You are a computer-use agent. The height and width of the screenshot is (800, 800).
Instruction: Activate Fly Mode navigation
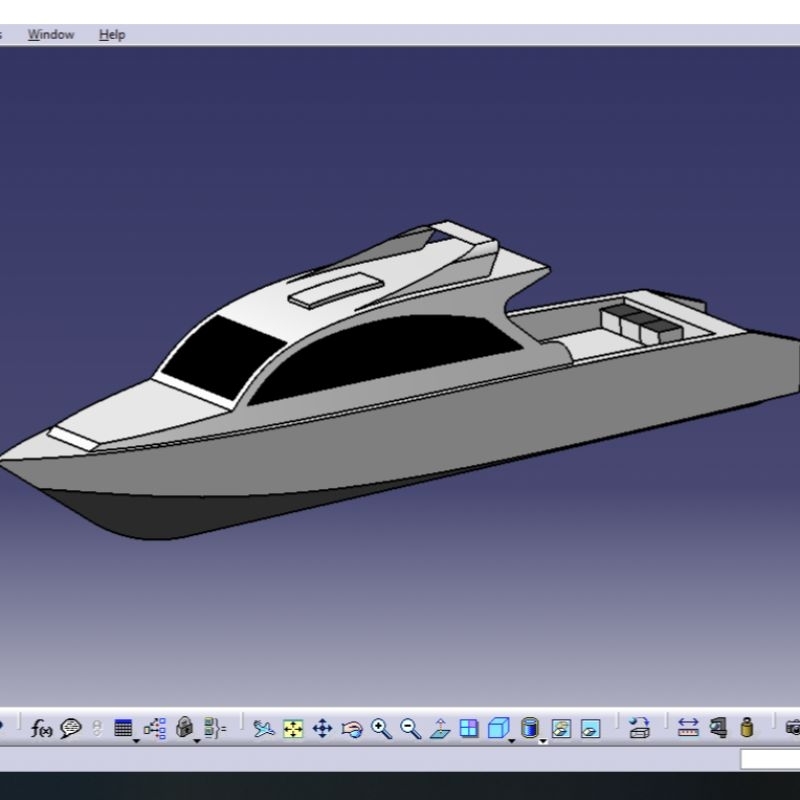click(265, 730)
